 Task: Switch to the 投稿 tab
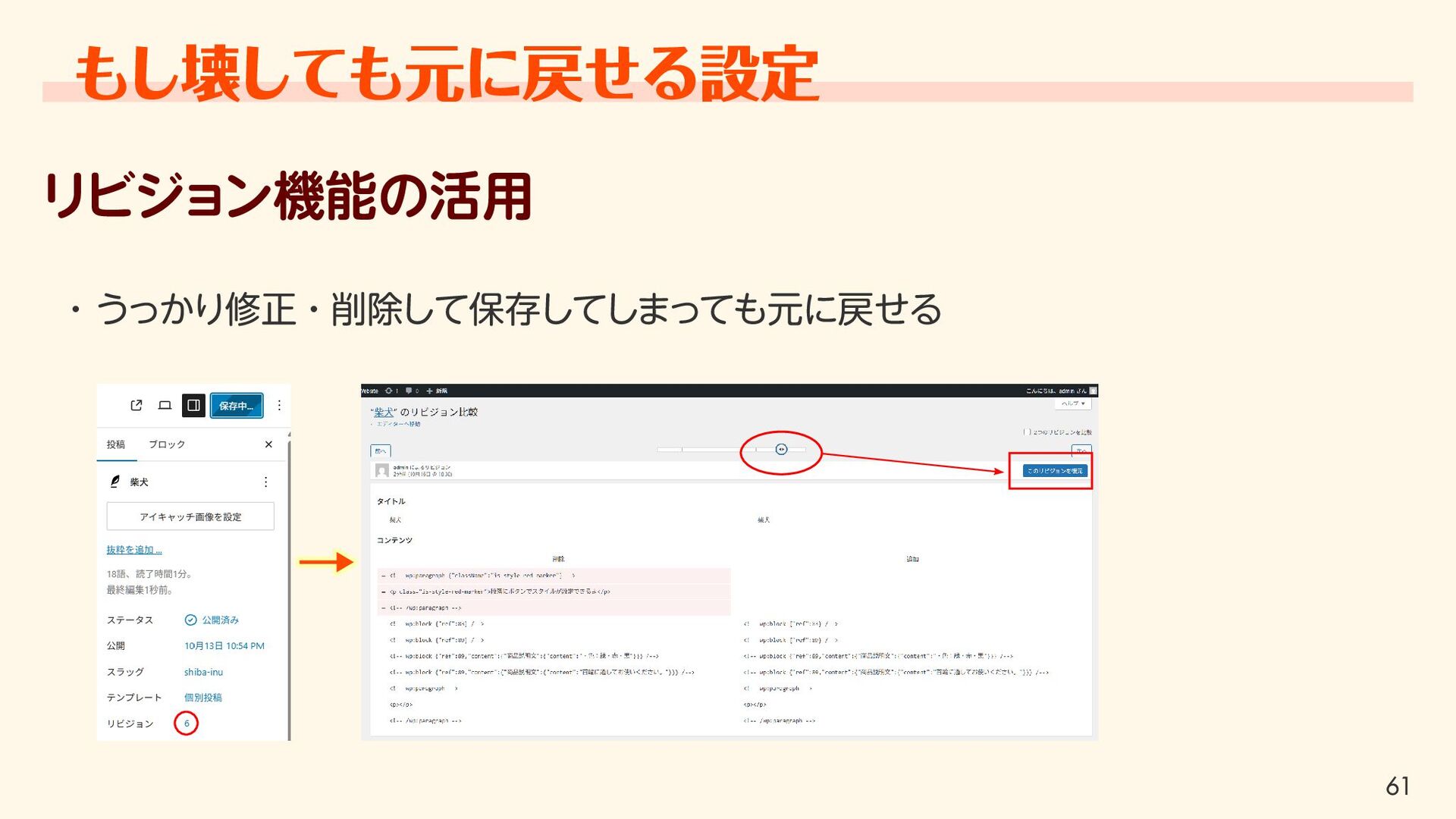tap(116, 444)
